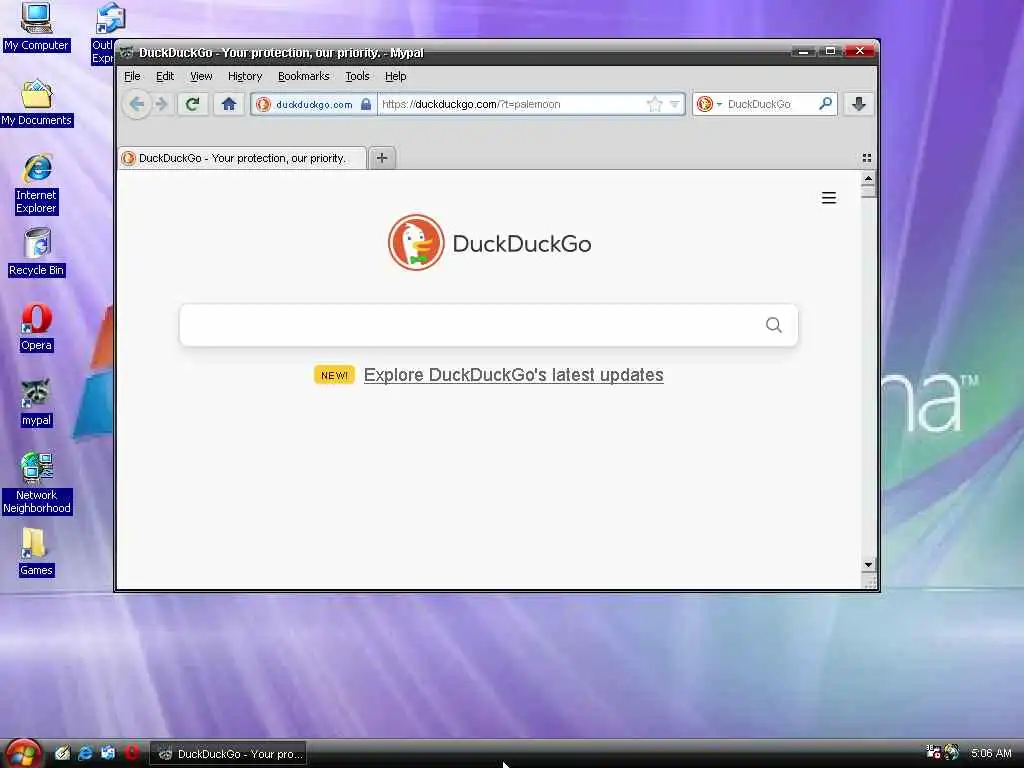This screenshot has height=768, width=1024.
Task: Click the NEW! badge
Action: [334, 375]
